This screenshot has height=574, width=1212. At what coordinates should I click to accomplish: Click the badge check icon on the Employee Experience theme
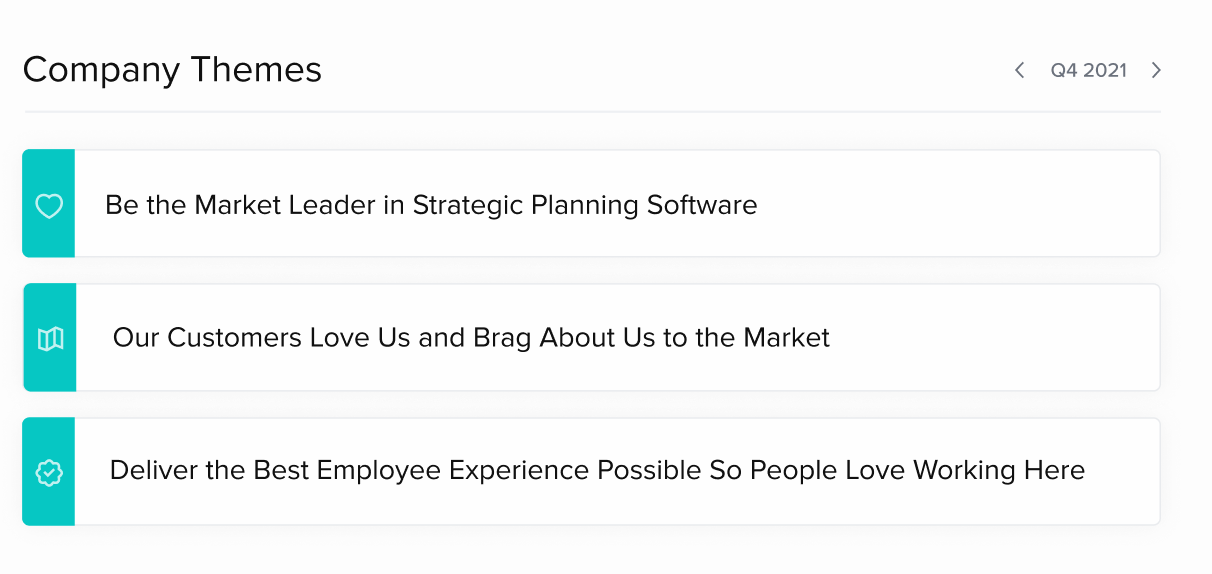(x=49, y=472)
